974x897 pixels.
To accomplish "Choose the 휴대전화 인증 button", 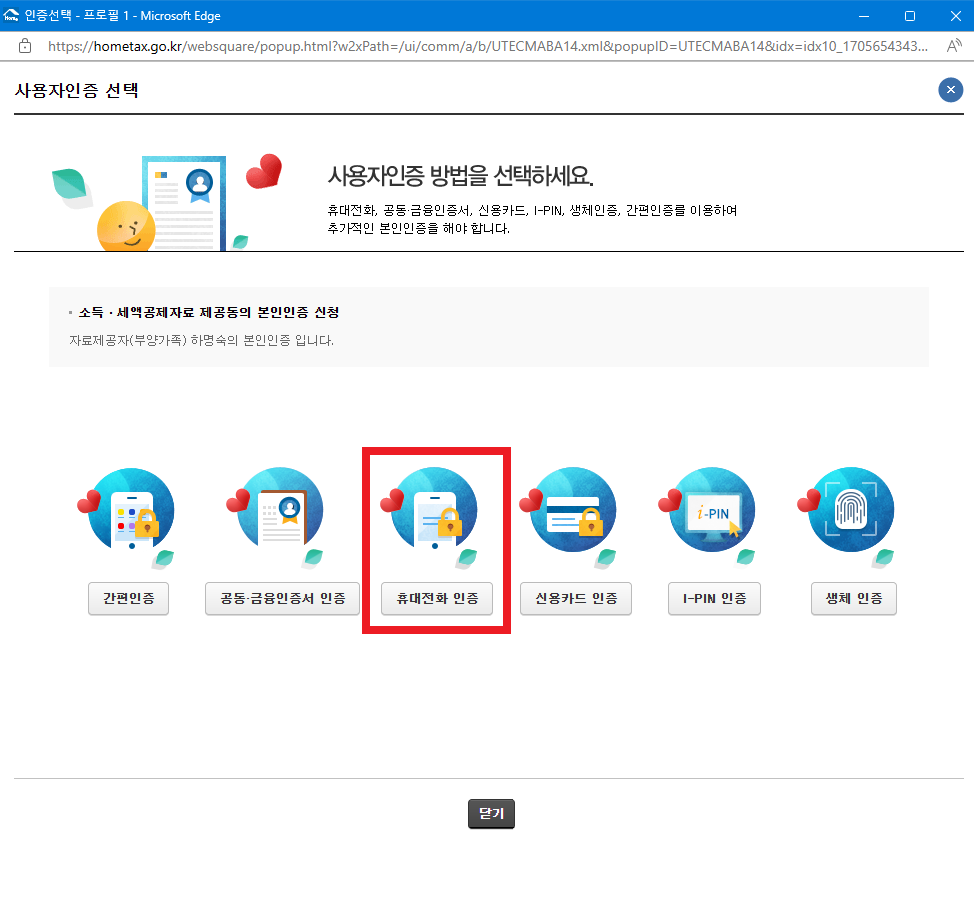I will coord(437,599).
